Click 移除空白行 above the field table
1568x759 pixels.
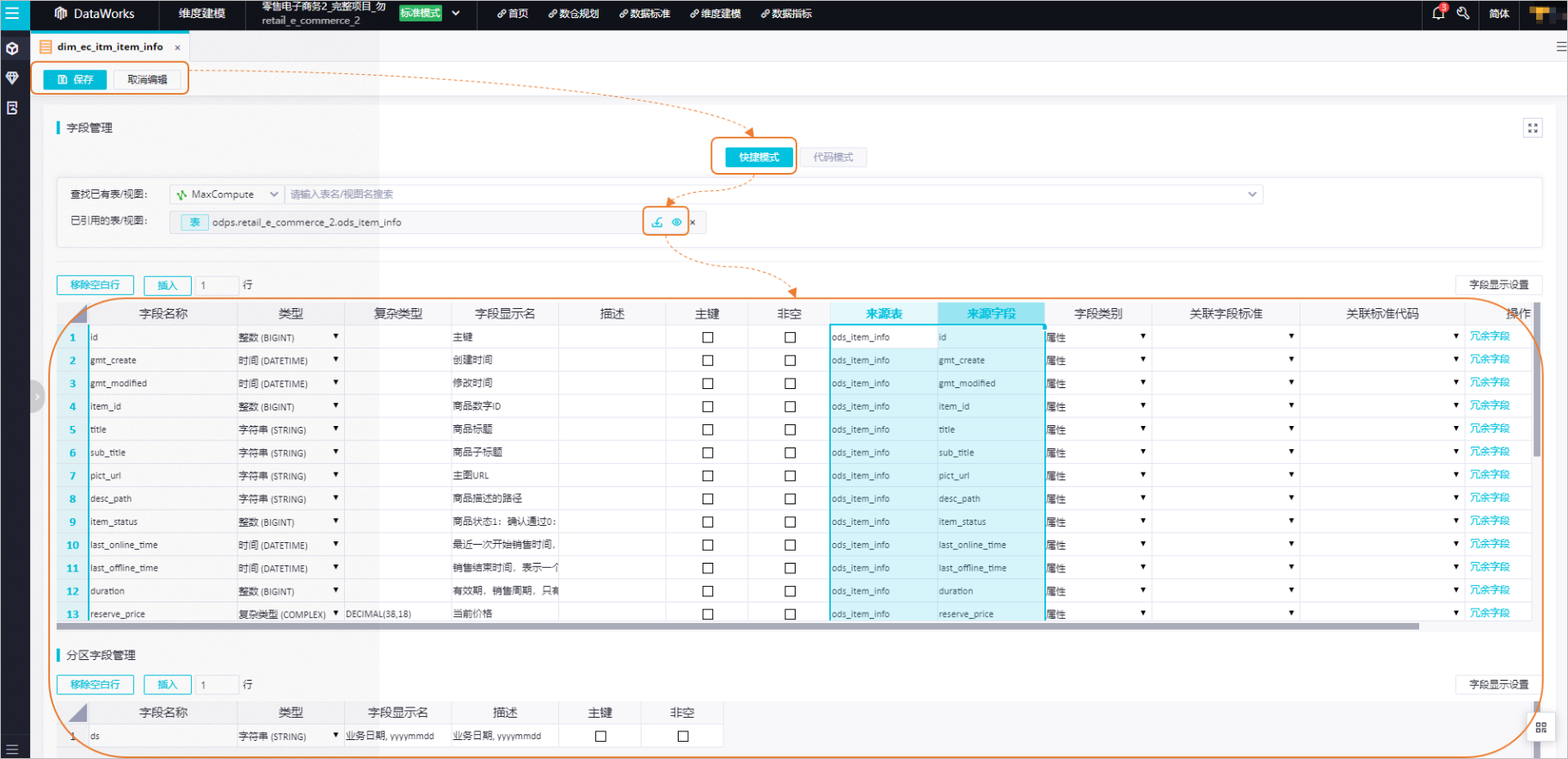[x=95, y=285]
